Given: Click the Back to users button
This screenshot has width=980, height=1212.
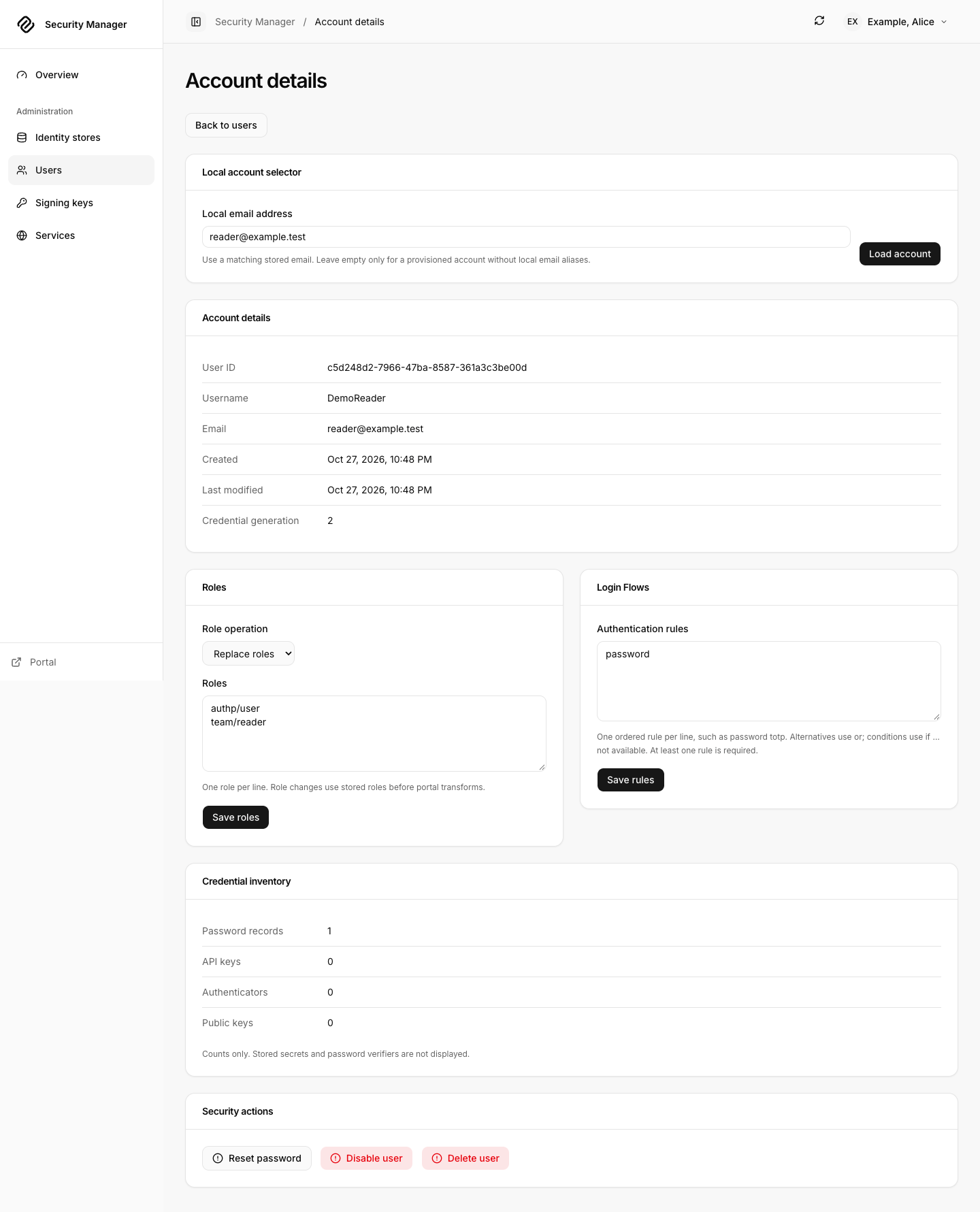Looking at the screenshot, I should [x=226, y=125].
